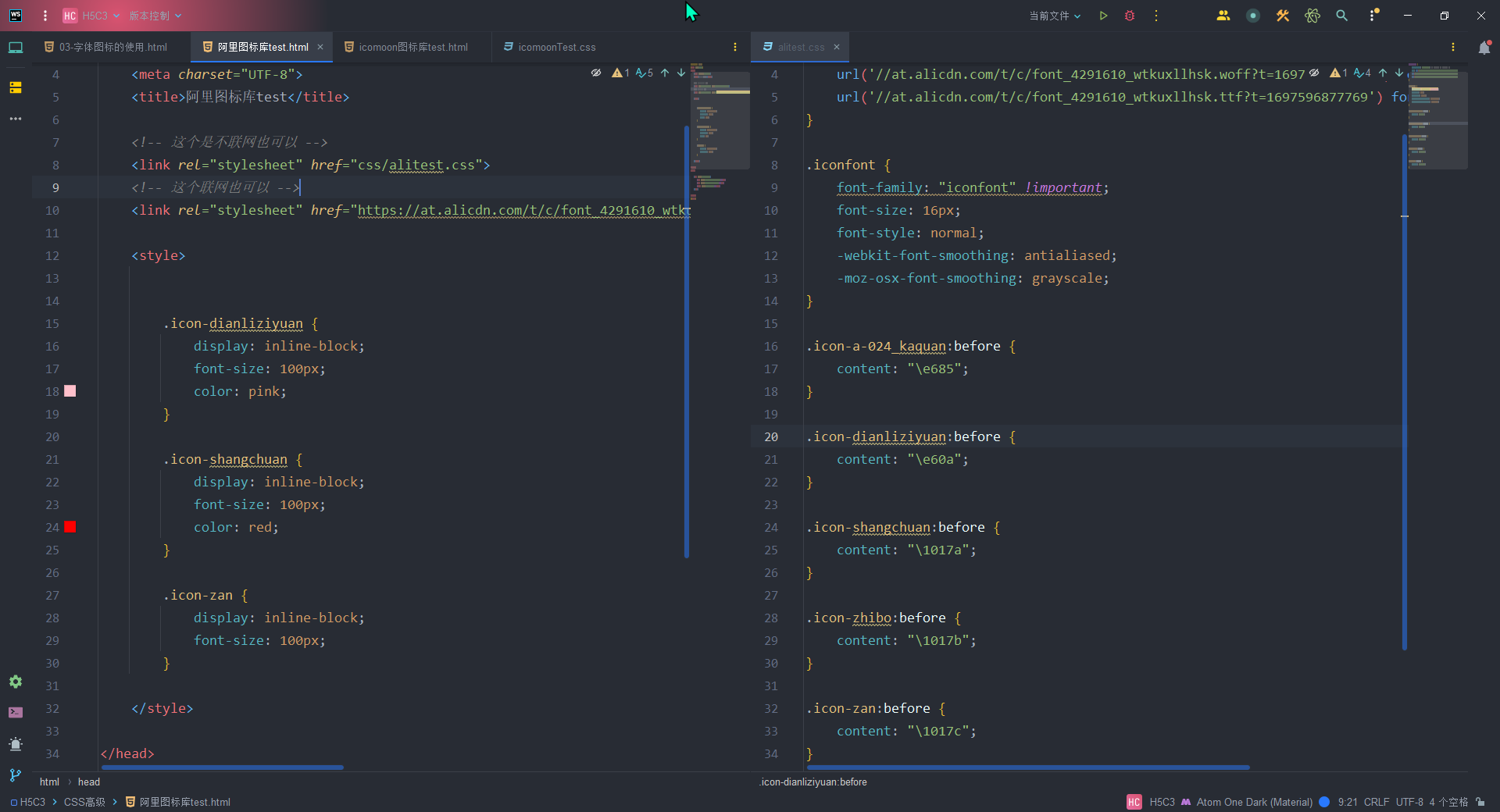This screenshot has height=812, width=1500.
Task: Open the 9:21 go-to-line position widget
Action: [1347, 802]
